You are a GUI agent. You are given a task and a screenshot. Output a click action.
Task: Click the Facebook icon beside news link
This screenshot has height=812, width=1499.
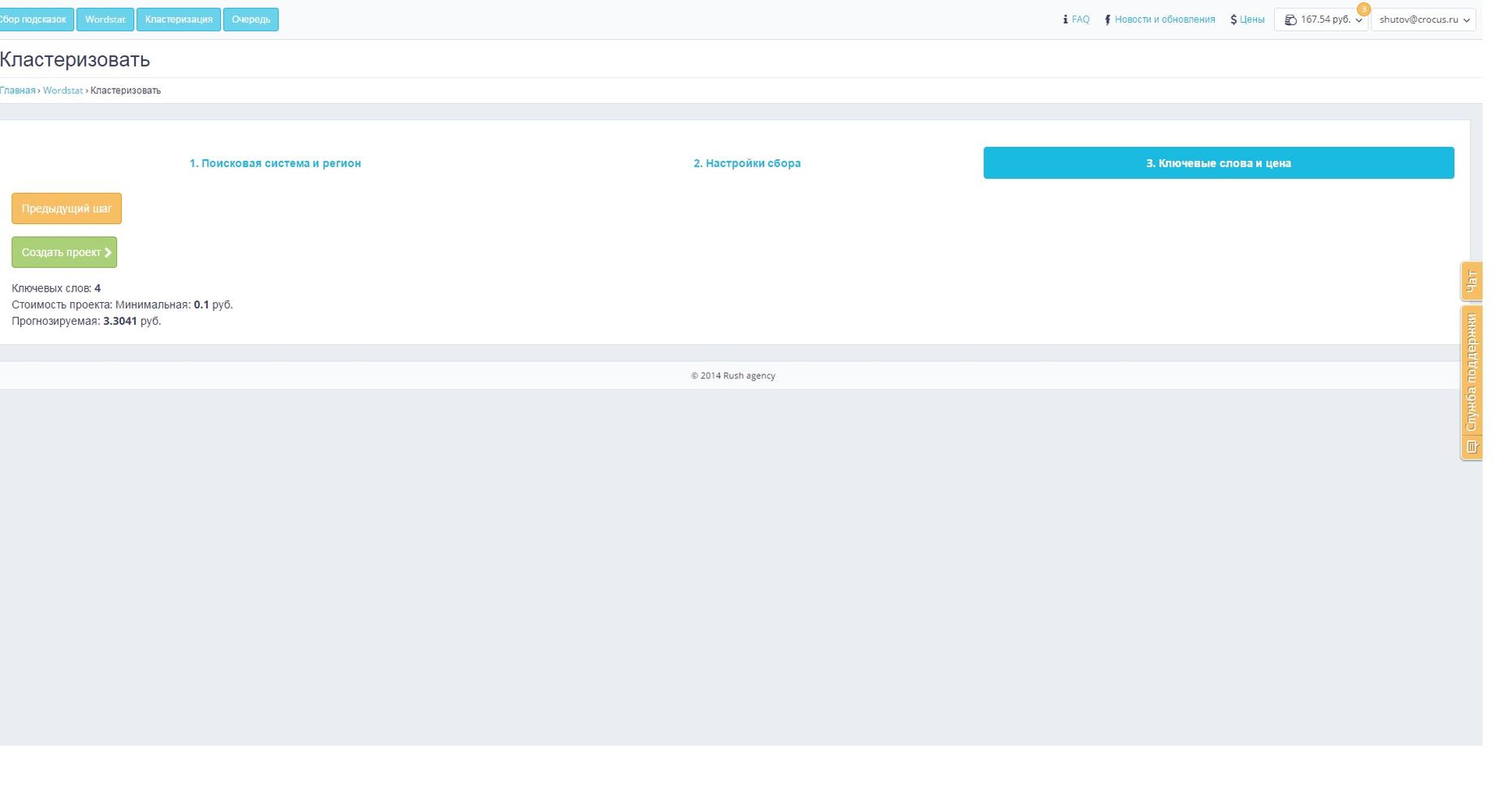pos(1108,19)
